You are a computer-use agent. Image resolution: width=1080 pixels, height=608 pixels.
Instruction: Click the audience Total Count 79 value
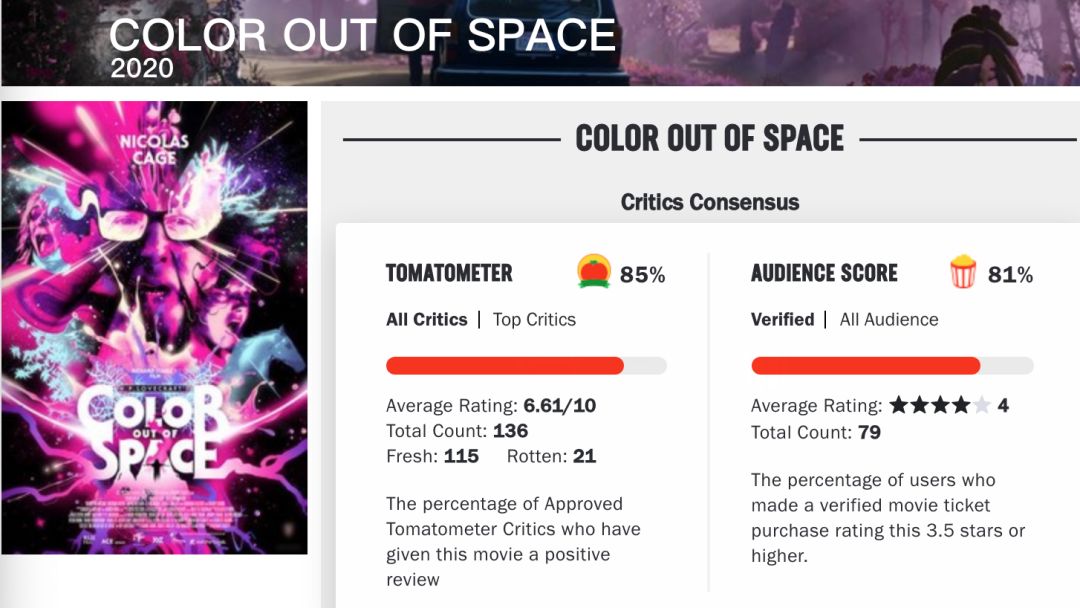click(x=868, y=433)
